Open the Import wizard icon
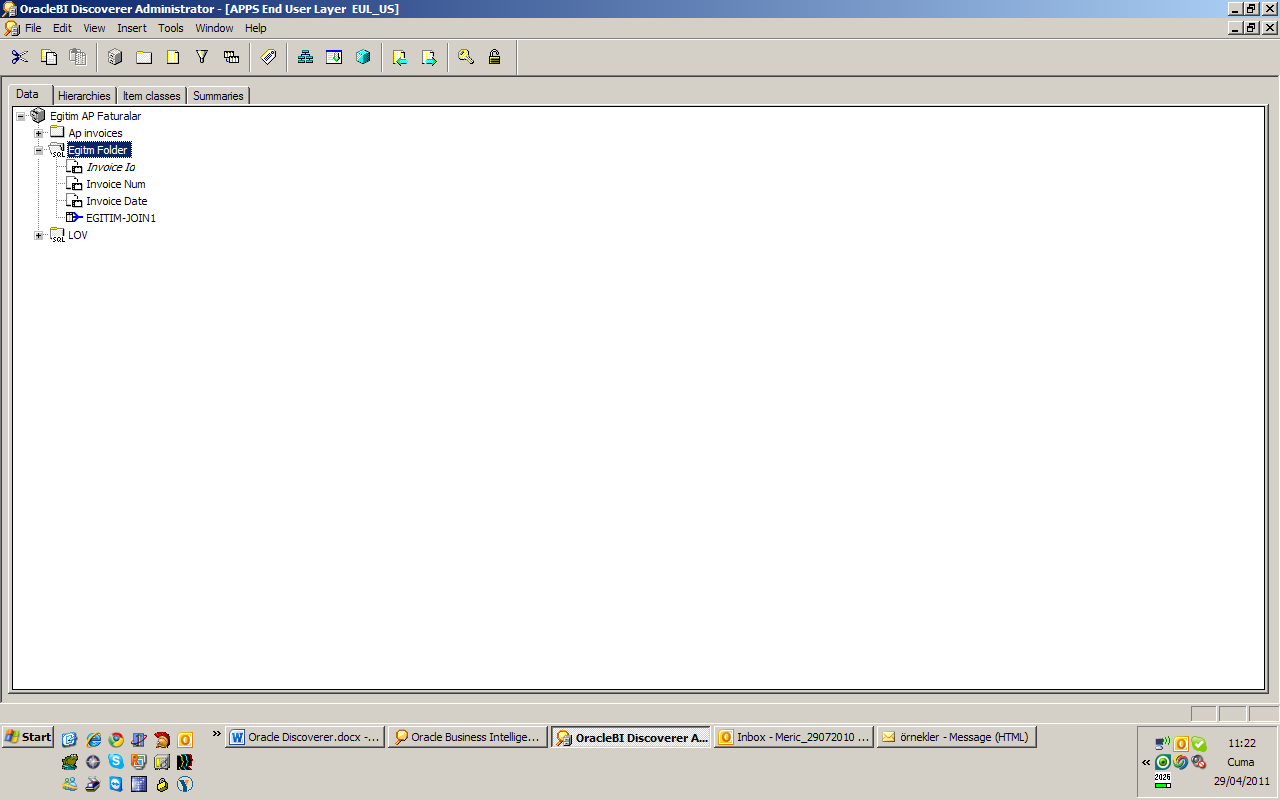The width and height of the screenshot is (1280, 800). (x=399, y=57)
